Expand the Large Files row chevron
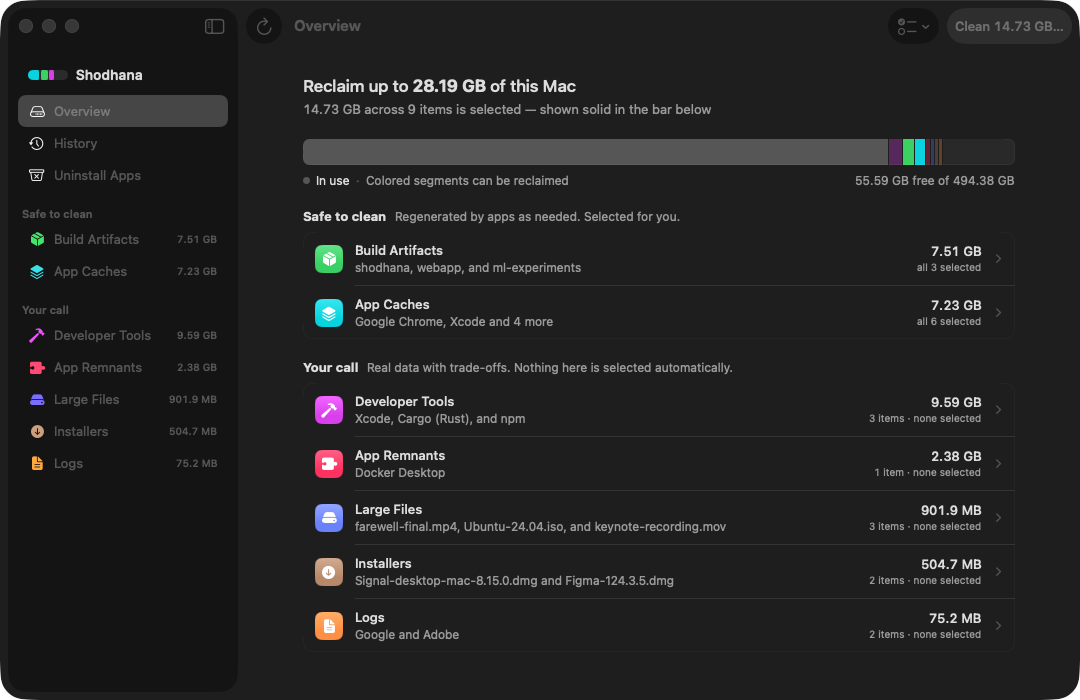Screen dimensions: 1080x700 point(999,518)
